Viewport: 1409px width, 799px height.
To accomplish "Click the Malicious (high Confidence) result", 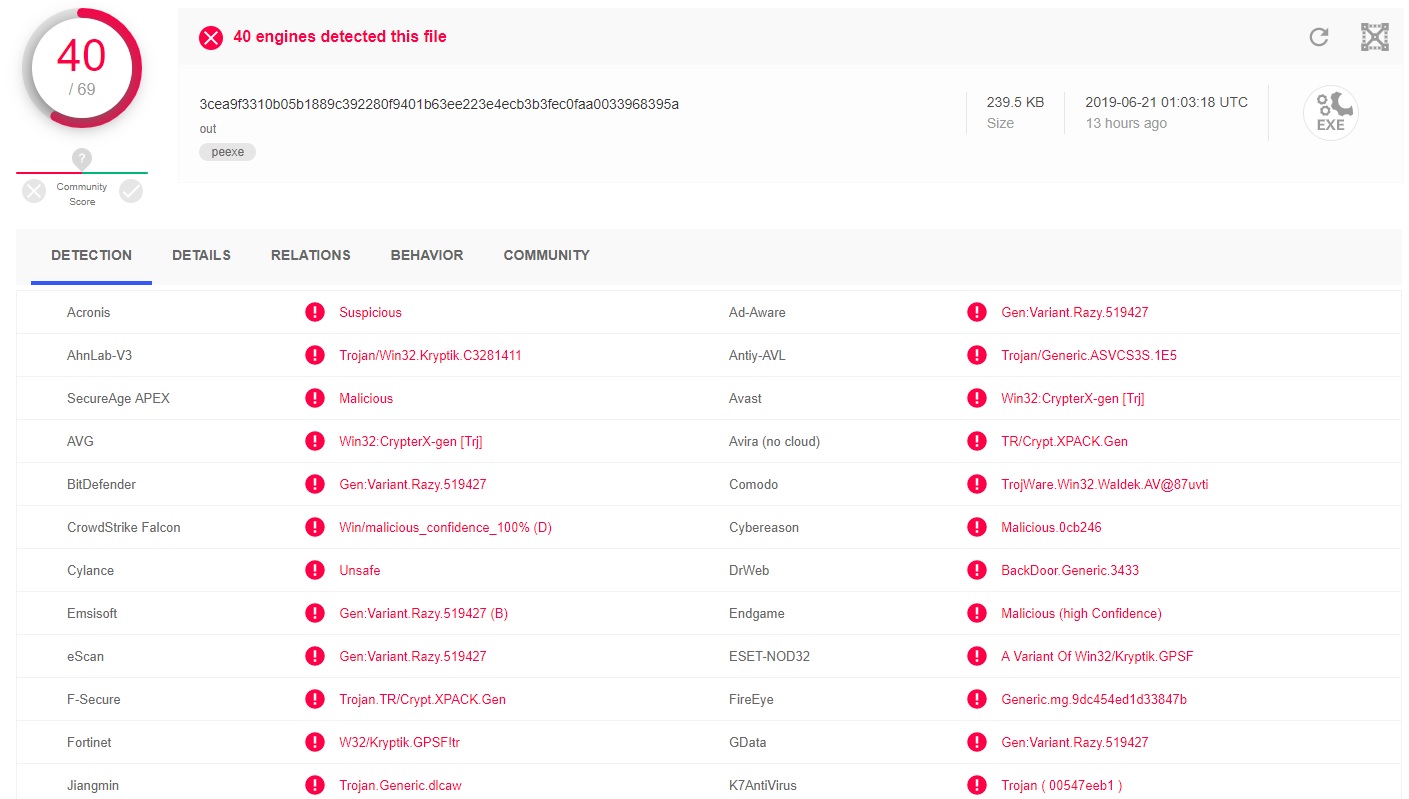I will tap(1081, 613).
